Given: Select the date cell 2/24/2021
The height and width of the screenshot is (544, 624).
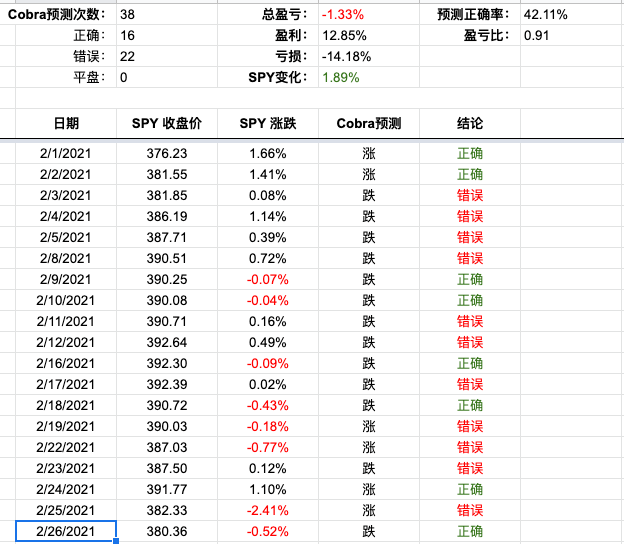Looking at the screenshot, I should pos(66,489).
